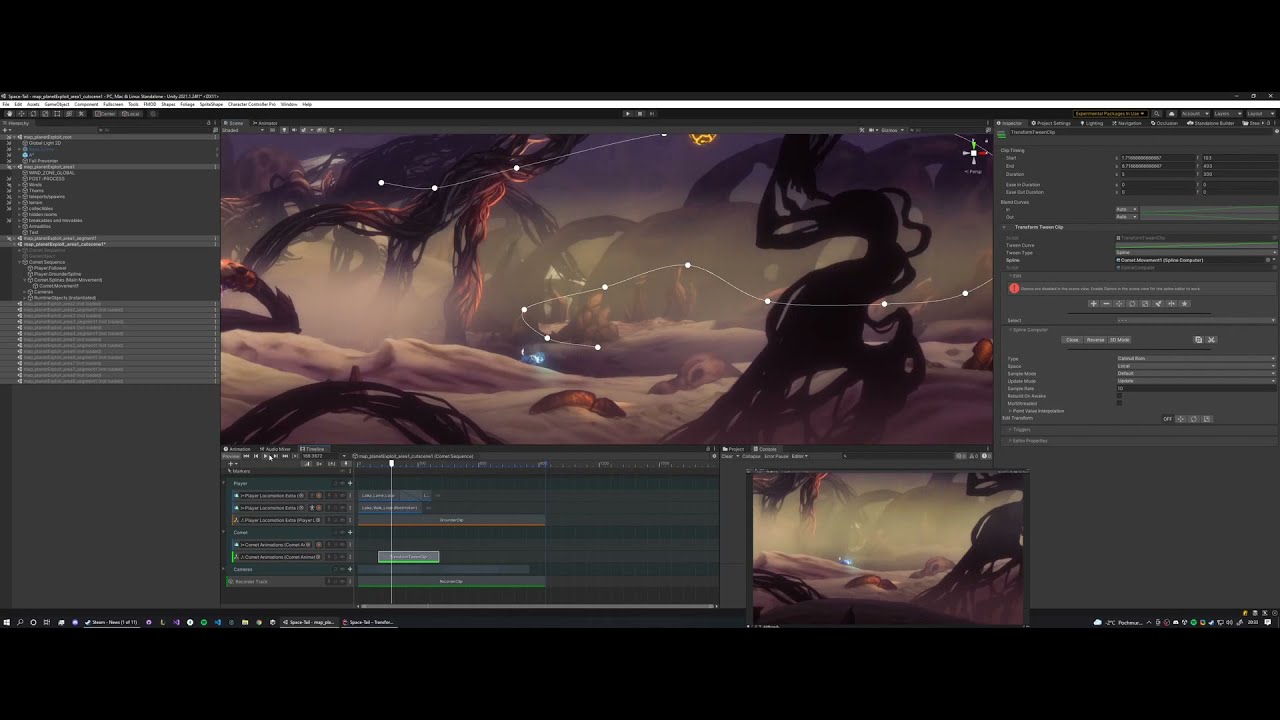The height and width of the screenshot is (720, 1280).
Task: Open the Shaded draw mode dropdown
Action: pyautogui.click(x=243, y=130)
